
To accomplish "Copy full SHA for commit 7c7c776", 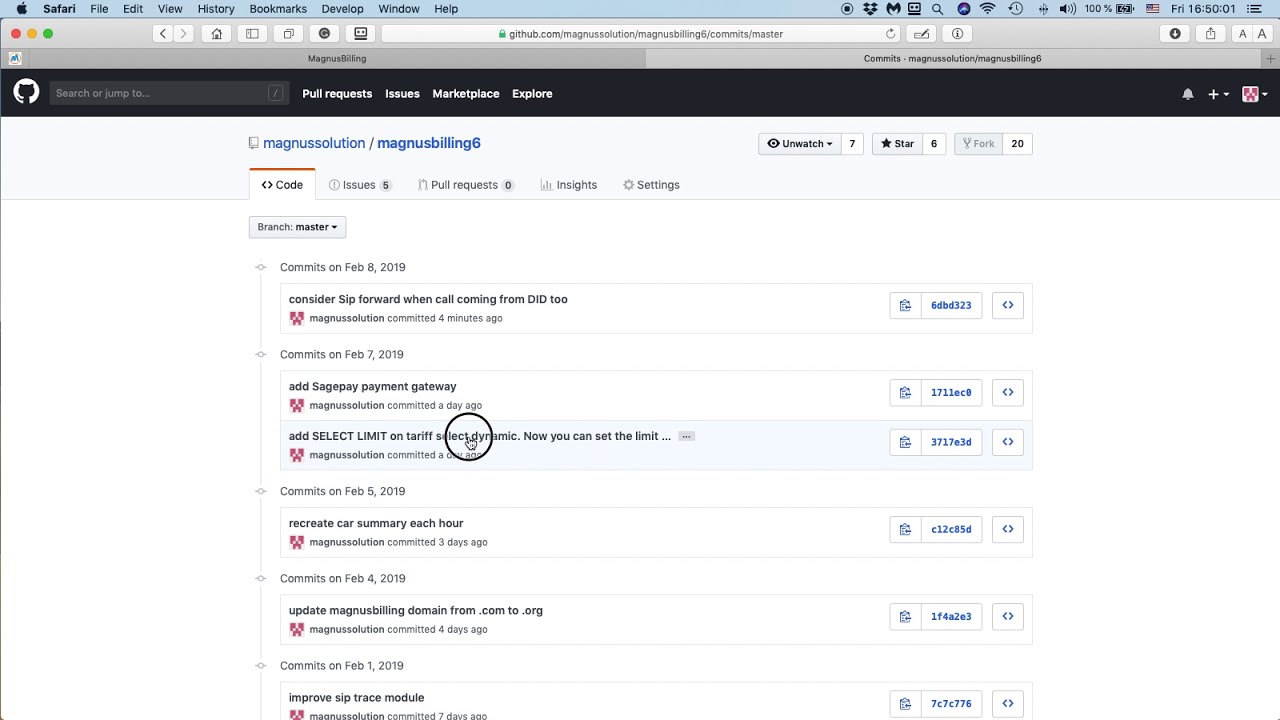I will (x=905, y=703).
